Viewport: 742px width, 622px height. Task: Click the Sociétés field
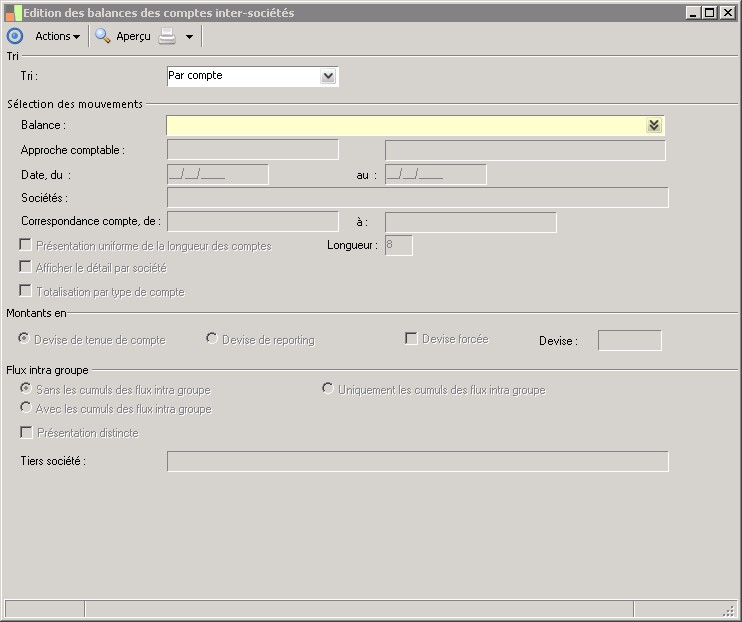[417, 197]
